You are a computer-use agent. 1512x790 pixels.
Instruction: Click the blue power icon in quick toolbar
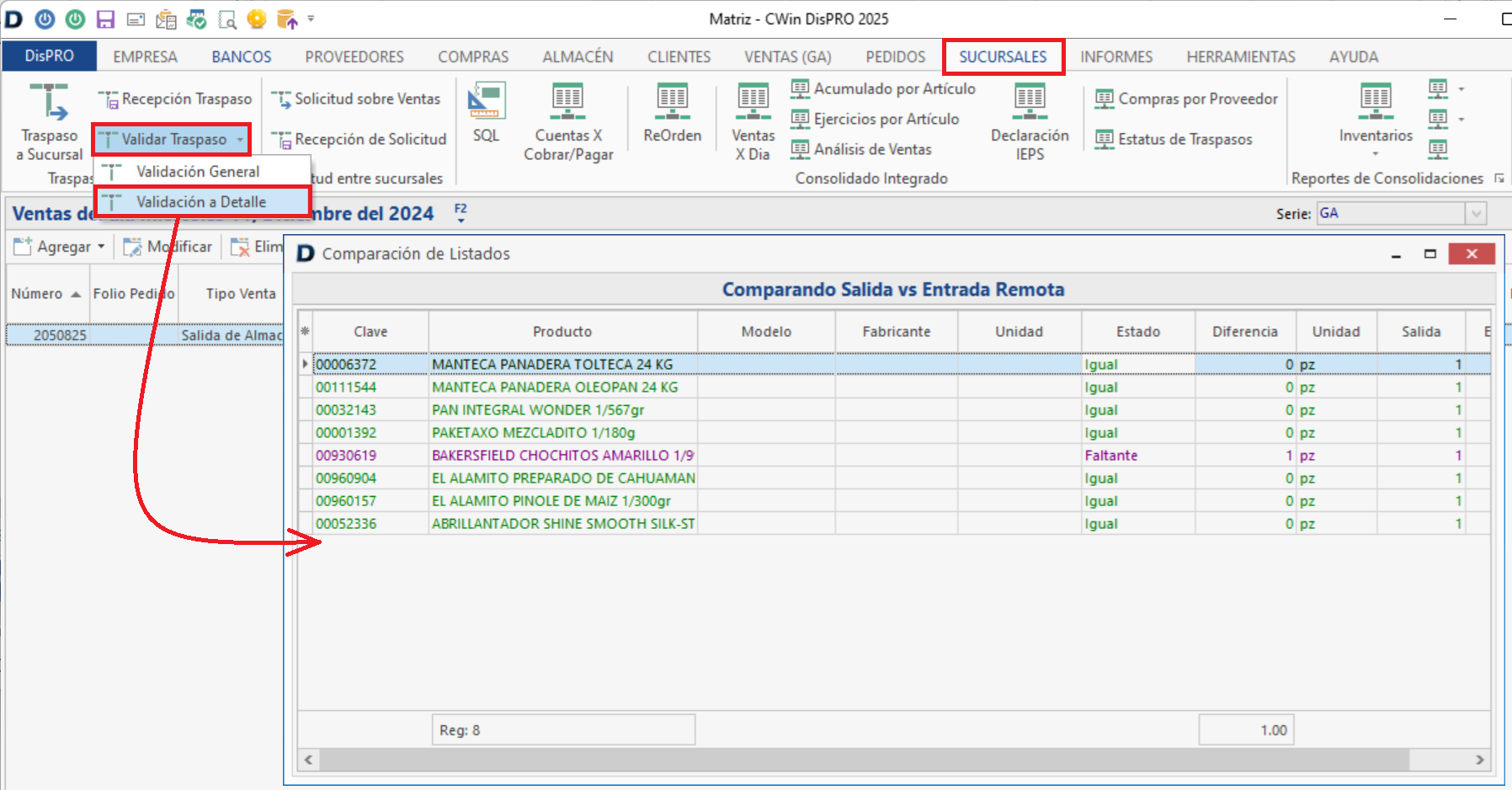[45, 19]
